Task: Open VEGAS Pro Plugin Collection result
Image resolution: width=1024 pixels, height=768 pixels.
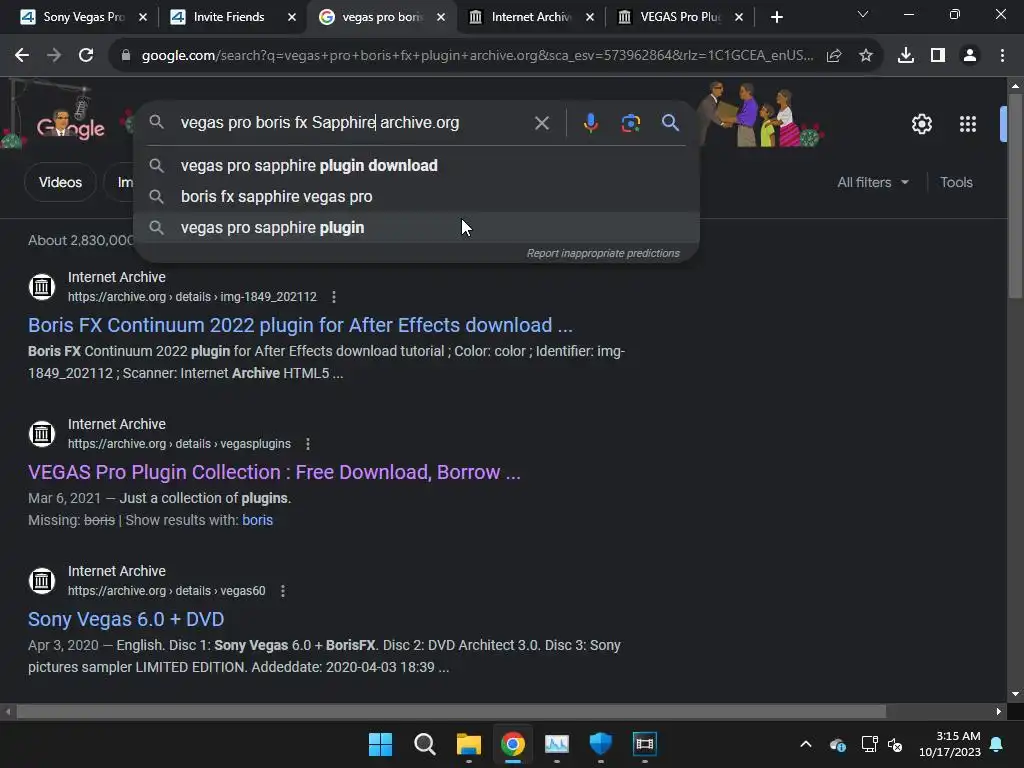Action: [x=274, y=472]
